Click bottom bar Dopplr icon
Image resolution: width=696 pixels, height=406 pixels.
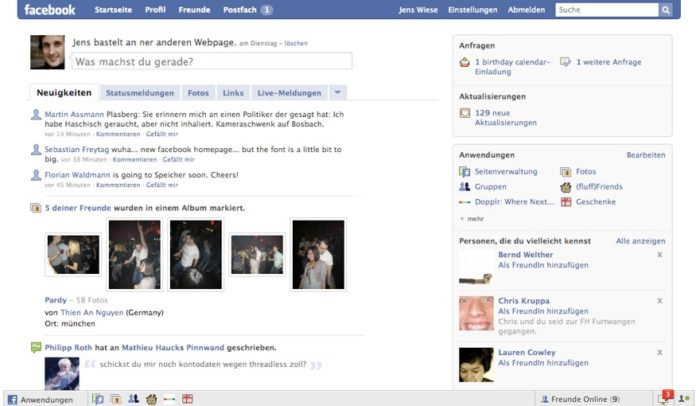point(170,399)
